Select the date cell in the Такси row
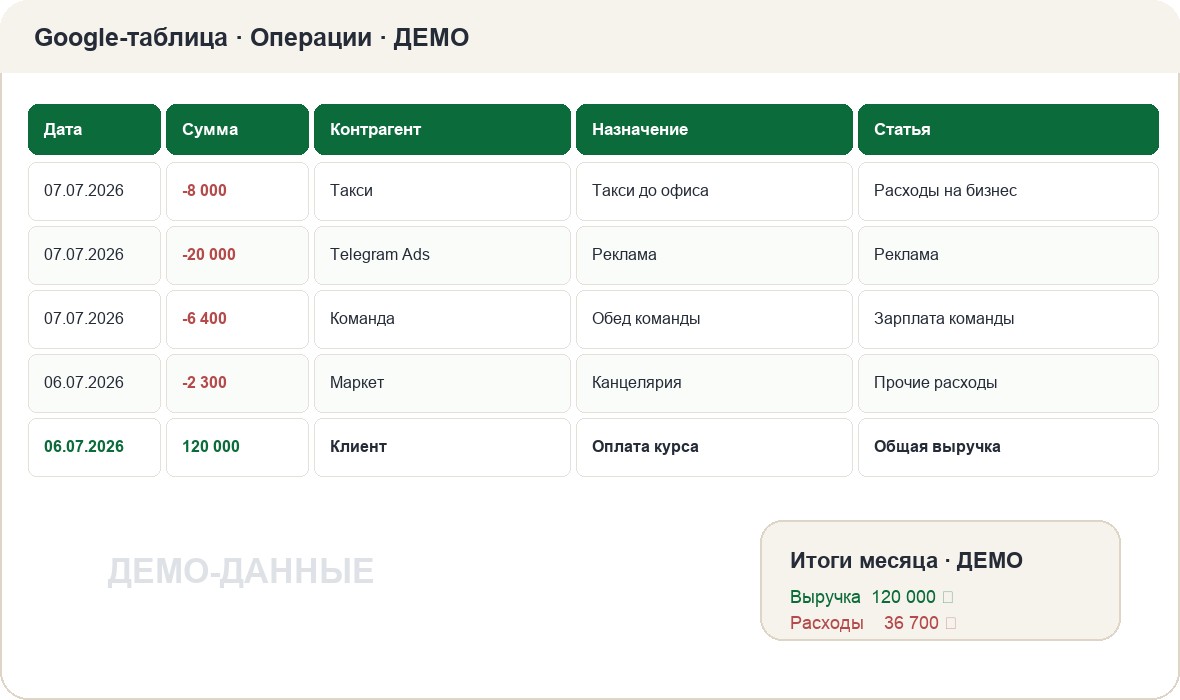The width and height of the screenshot is (1180, 700). [94, 191]
